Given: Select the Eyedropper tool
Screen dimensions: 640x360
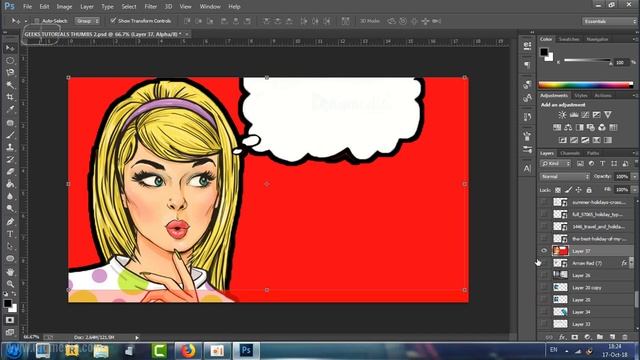Looking at the screenshot, I should point(10,109).
